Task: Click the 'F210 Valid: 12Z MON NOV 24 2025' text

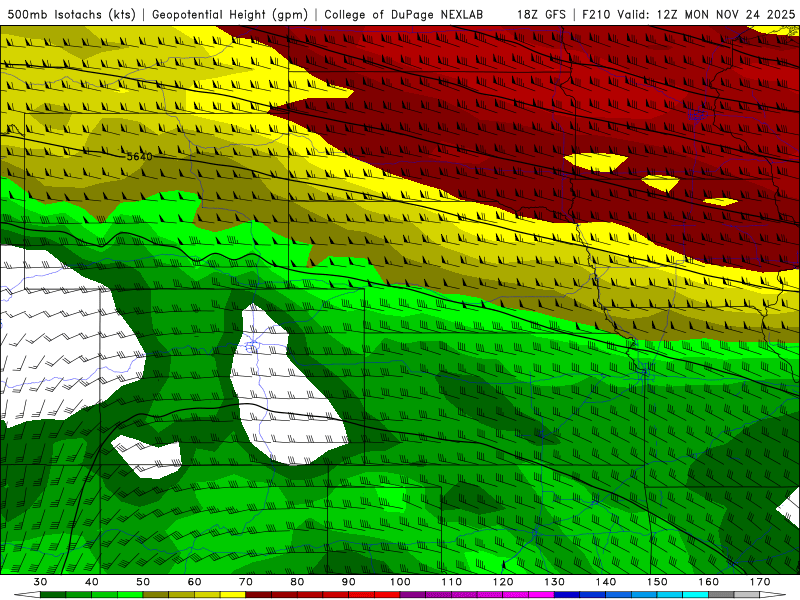Action: tap(688, 14)
